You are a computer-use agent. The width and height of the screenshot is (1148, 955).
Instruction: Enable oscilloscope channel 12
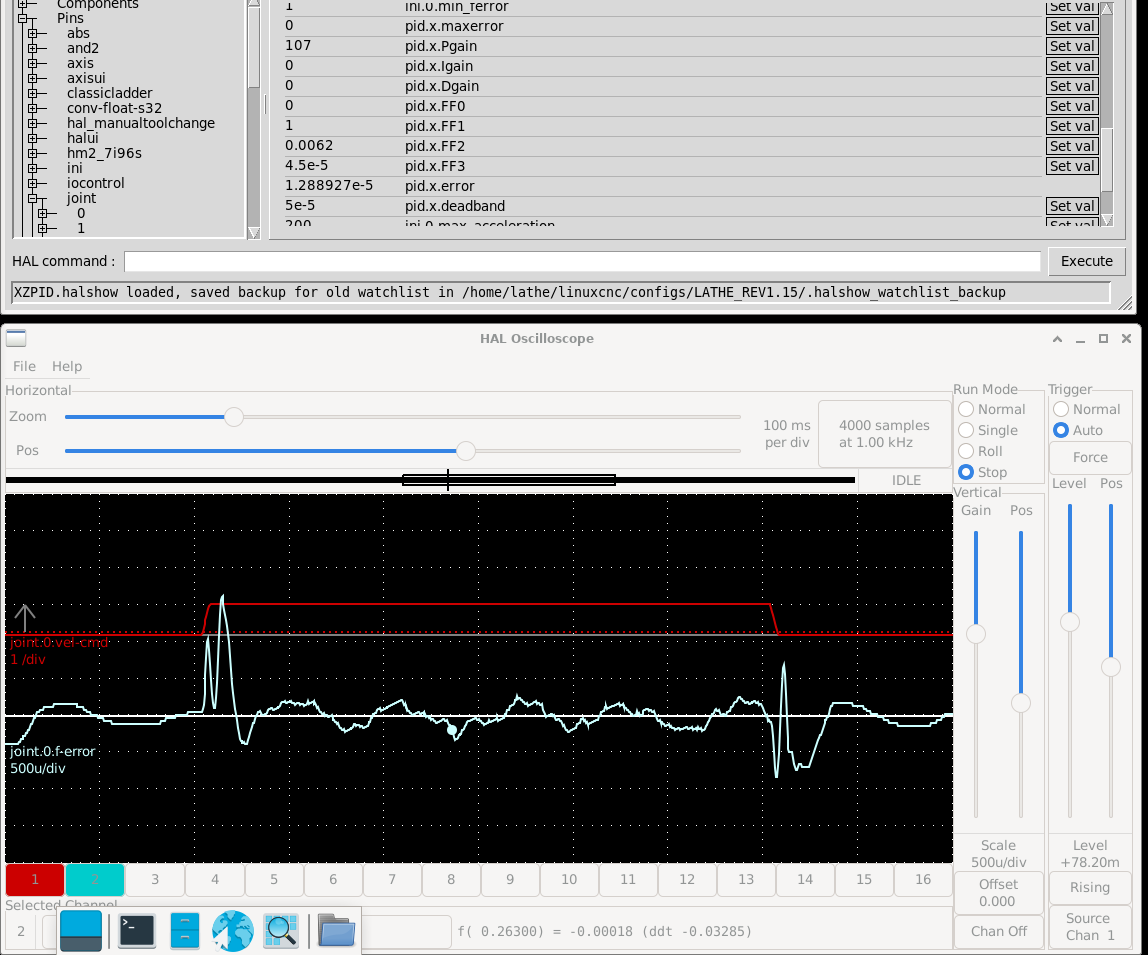[687, 880]
